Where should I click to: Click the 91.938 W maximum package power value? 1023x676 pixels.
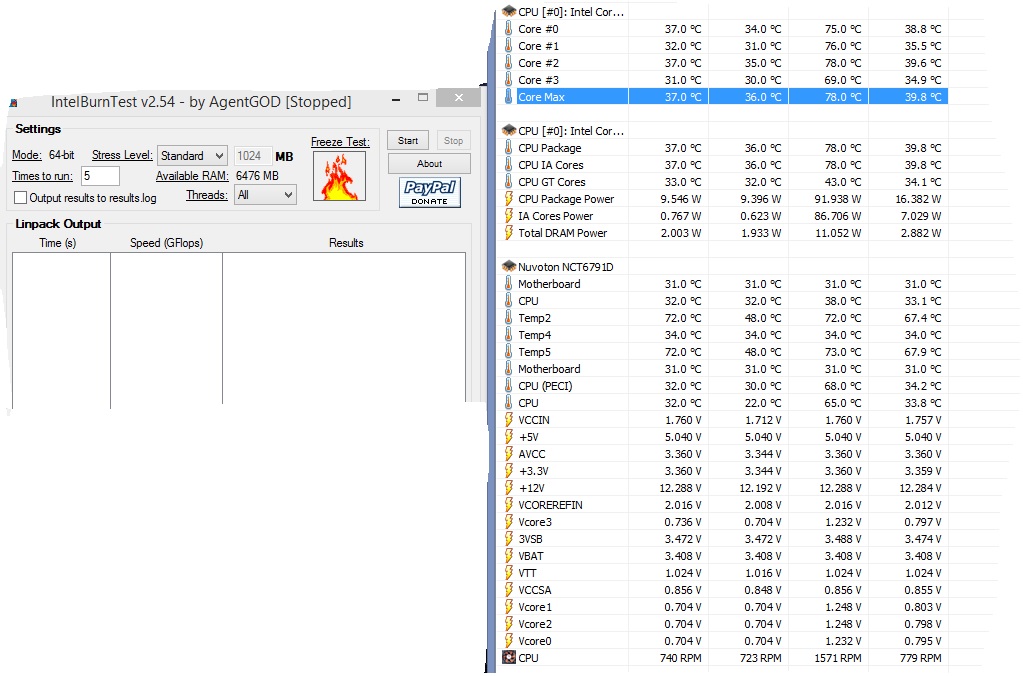coord(838,198)
